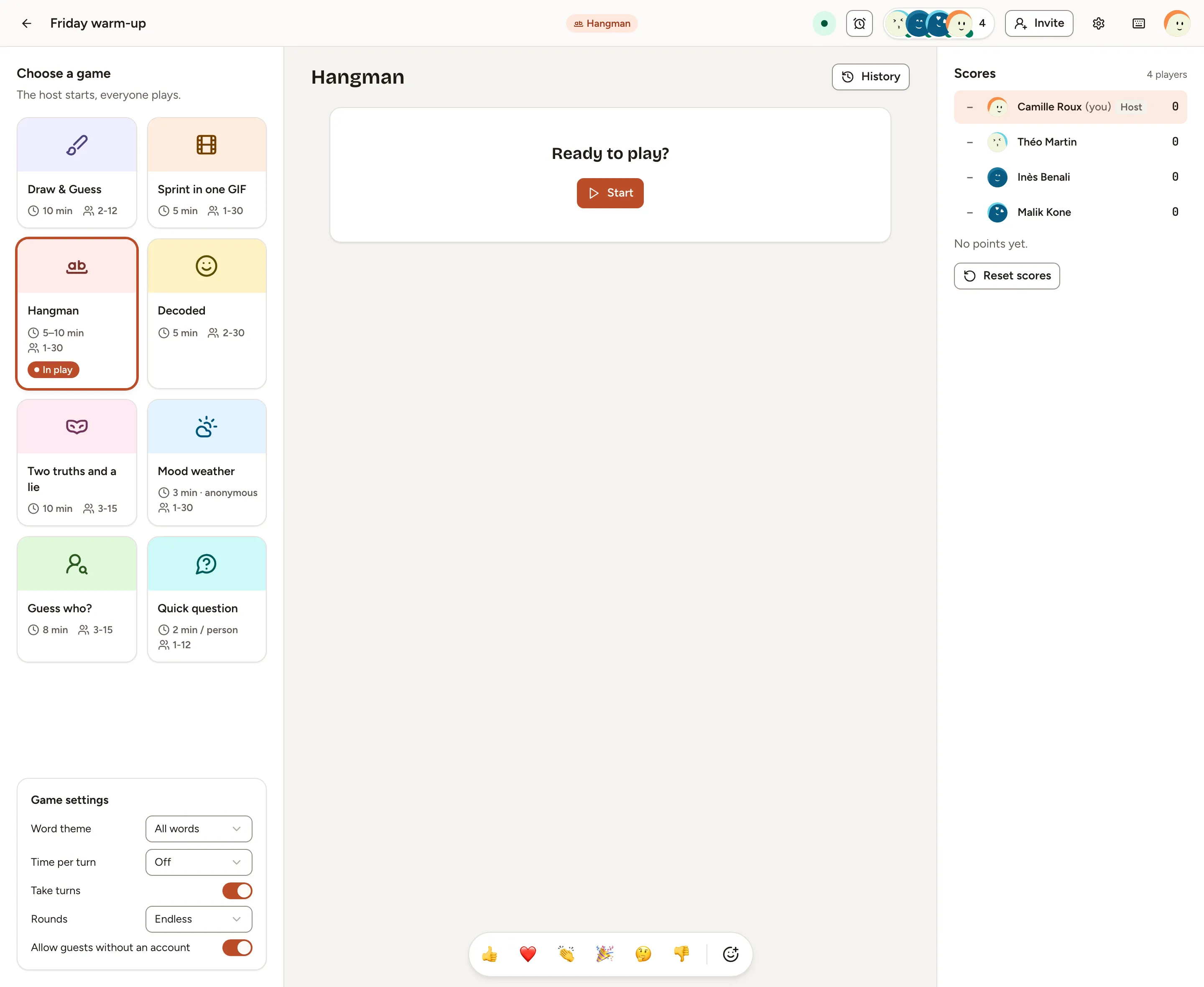1204x987 pixels.
Task: Open the settings gear icon
Action: pyautogui.click(x=1098, y=23)
